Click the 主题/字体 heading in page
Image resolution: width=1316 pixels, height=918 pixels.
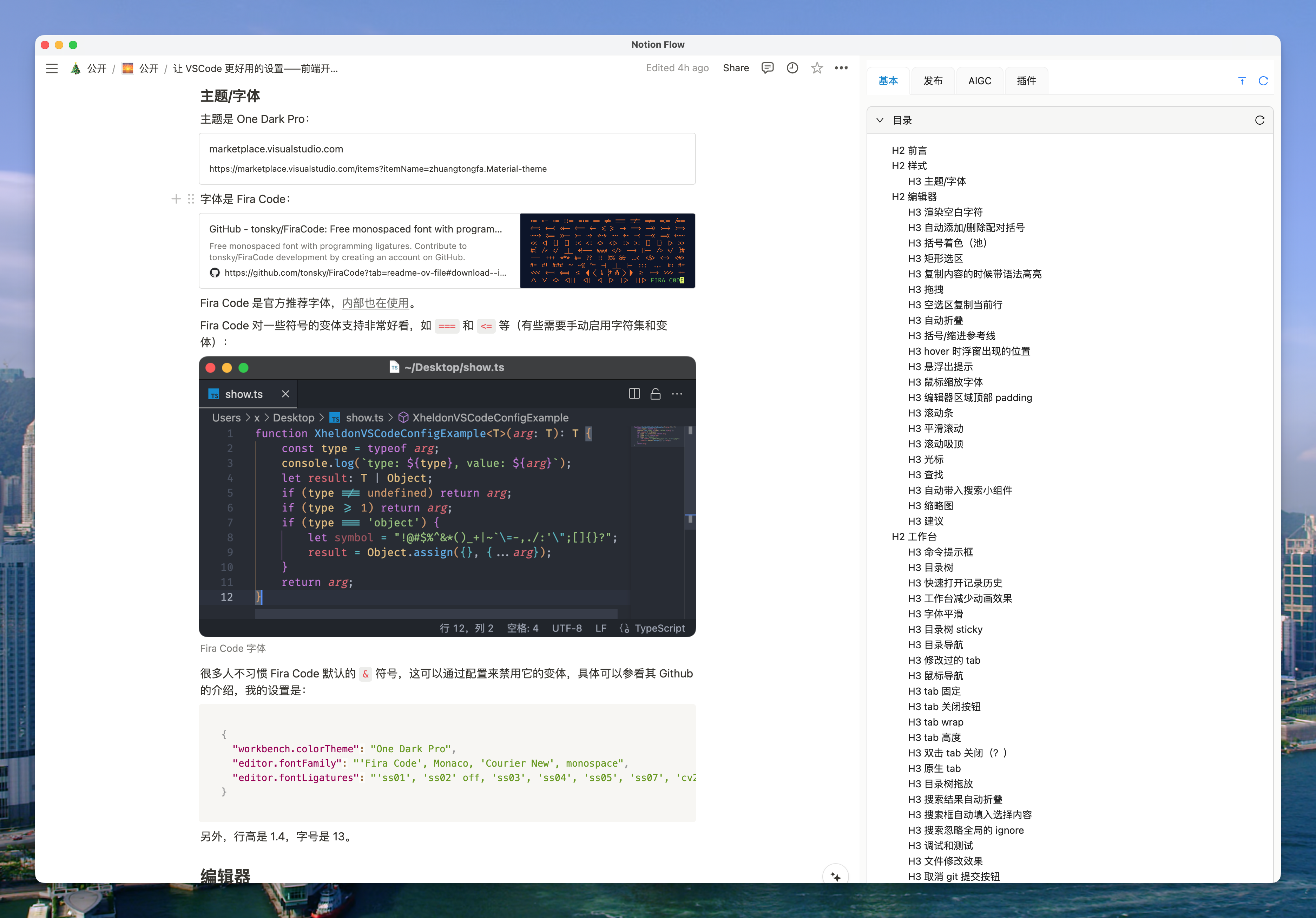point(230,96)
